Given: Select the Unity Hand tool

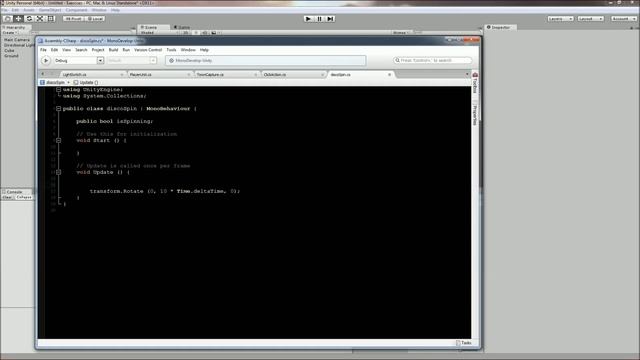Looking at the screenshot, I should pyautogui.click(x=7, y=19).
